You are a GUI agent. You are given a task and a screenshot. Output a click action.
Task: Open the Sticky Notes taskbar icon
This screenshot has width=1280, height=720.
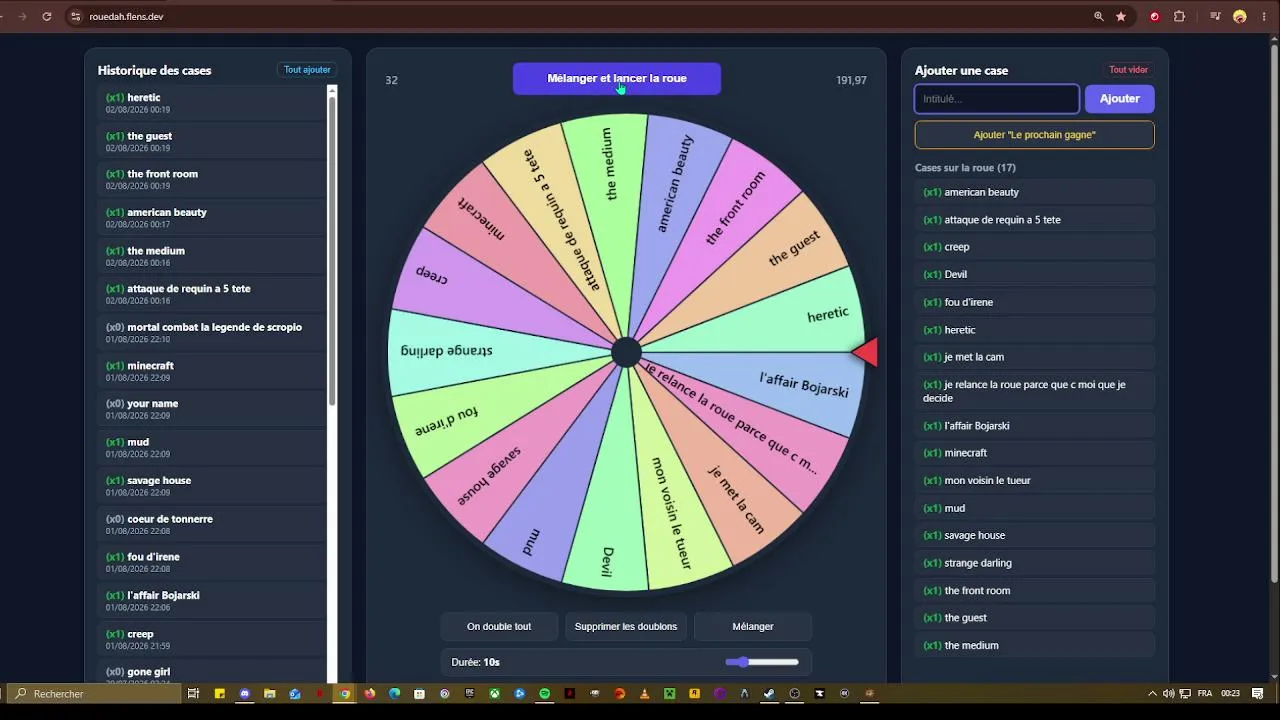point(219,693)
